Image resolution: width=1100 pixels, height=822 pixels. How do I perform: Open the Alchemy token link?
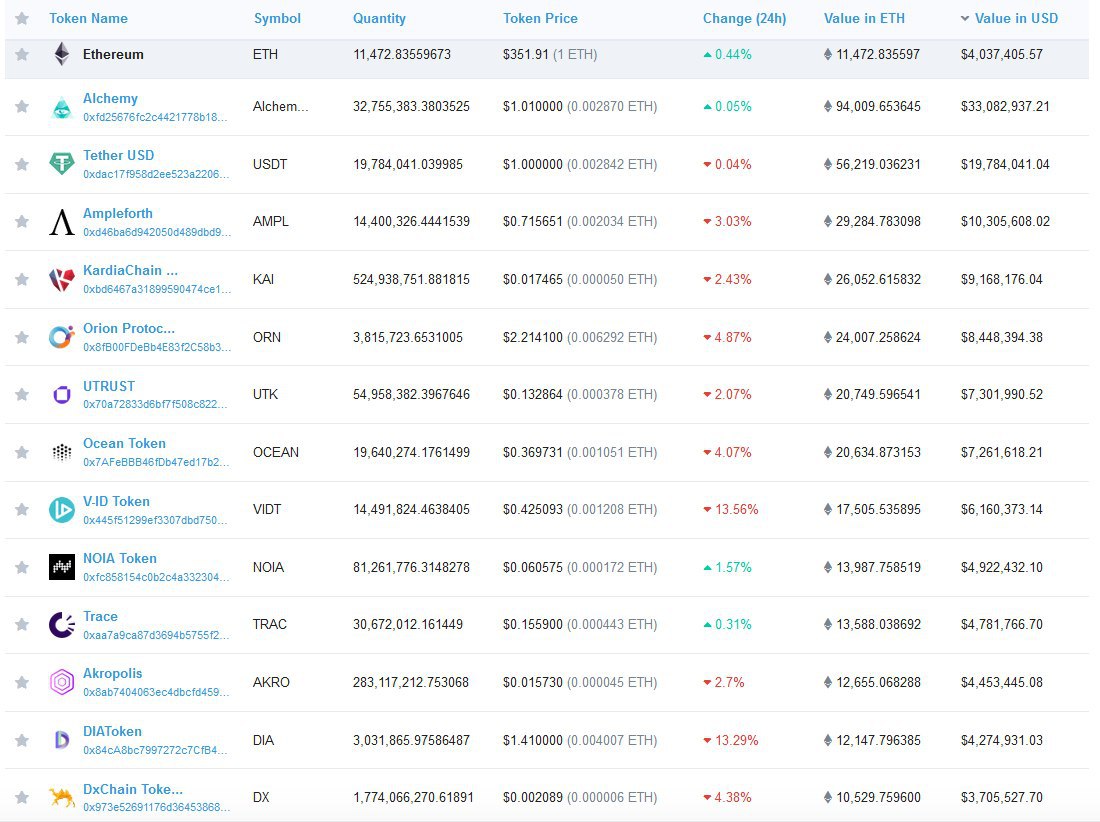[x=110, y=98]
